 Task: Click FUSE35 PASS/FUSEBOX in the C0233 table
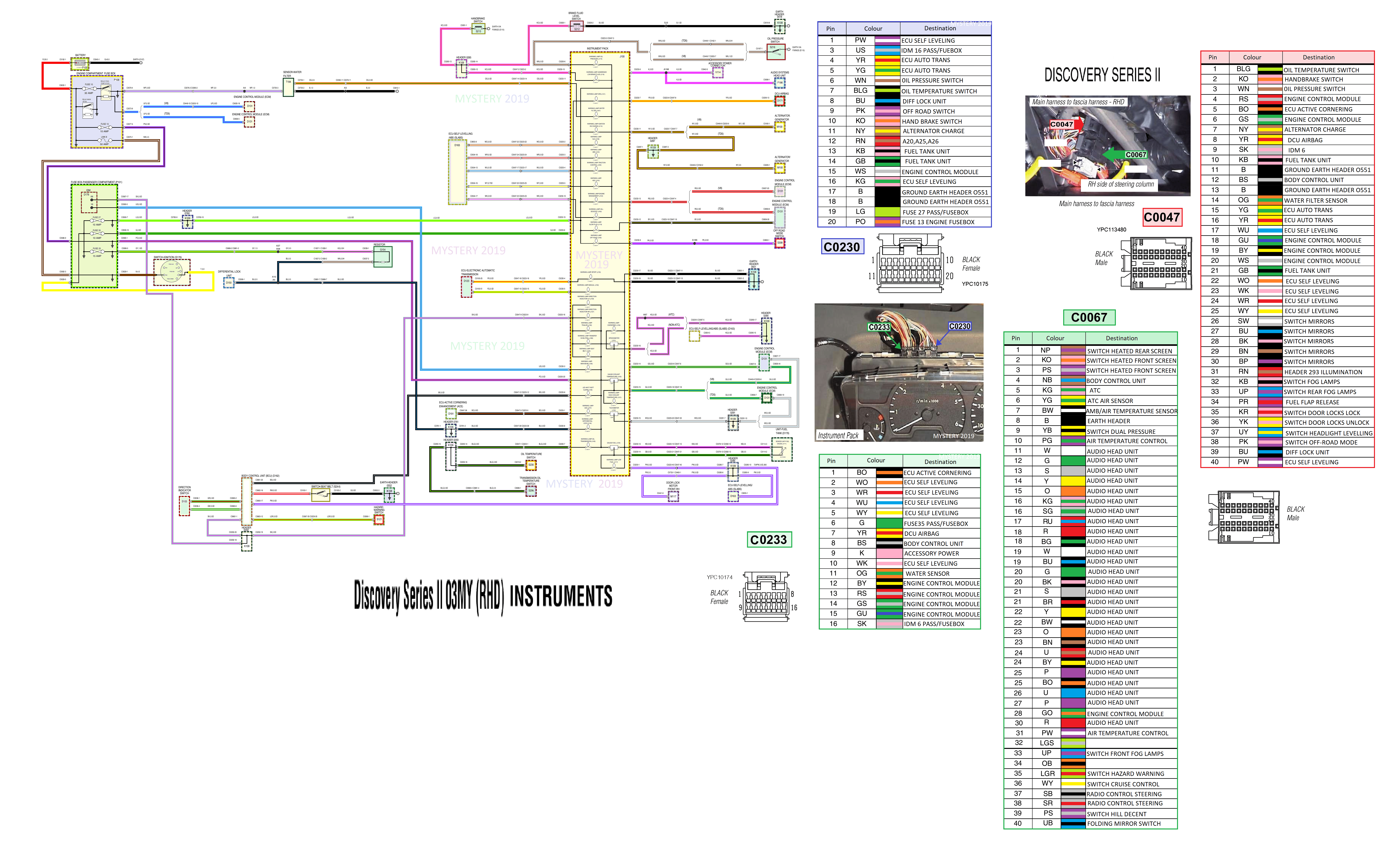coord(936,523)
